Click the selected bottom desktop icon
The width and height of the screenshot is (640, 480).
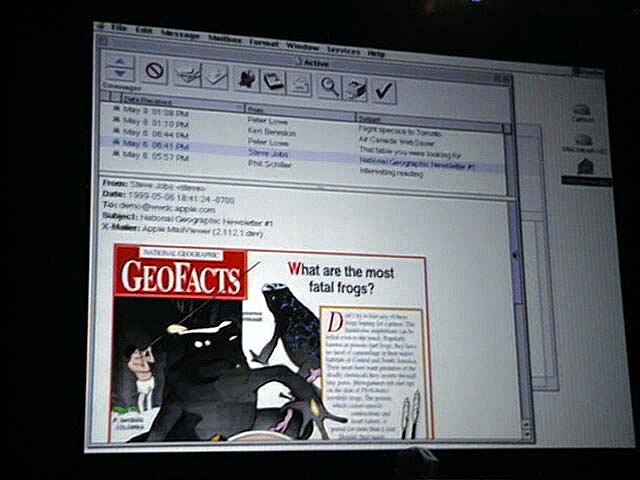(x=586, y=172)
